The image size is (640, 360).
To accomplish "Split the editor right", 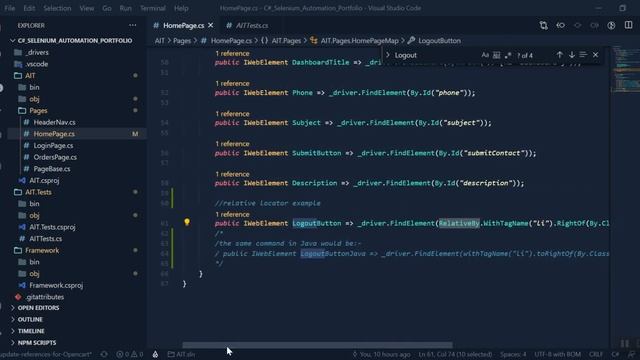I will pos(628,25).
